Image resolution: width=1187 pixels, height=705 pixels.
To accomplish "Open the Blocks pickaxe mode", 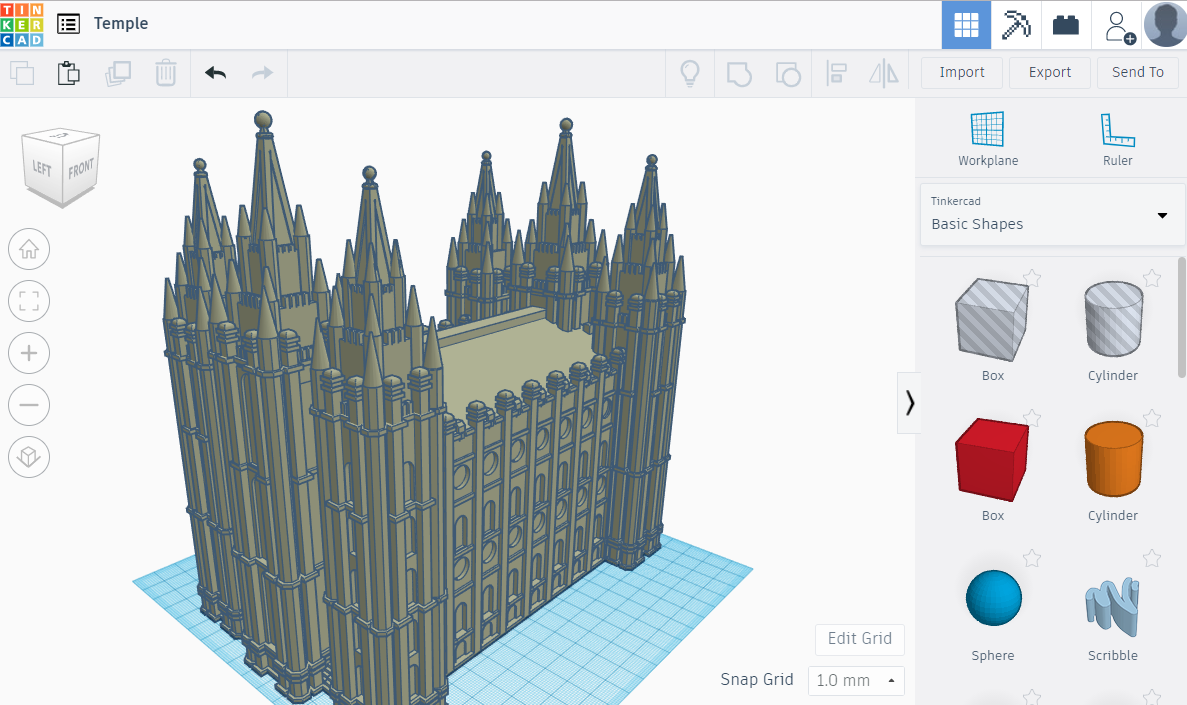I will click(x=1016, y=25).
